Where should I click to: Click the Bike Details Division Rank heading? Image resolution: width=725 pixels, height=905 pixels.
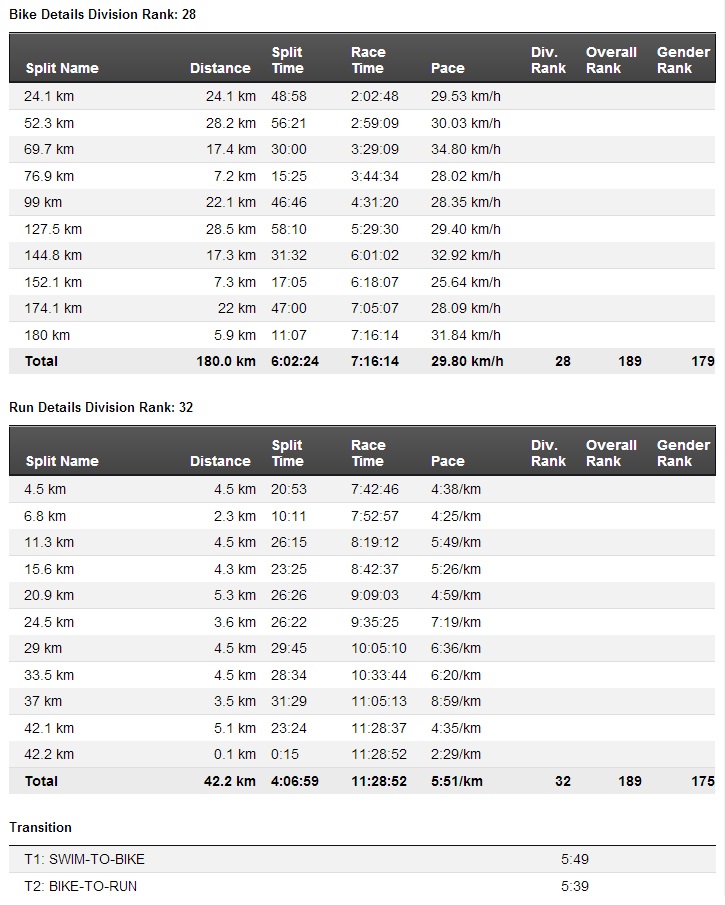click(x=102, y=14)
